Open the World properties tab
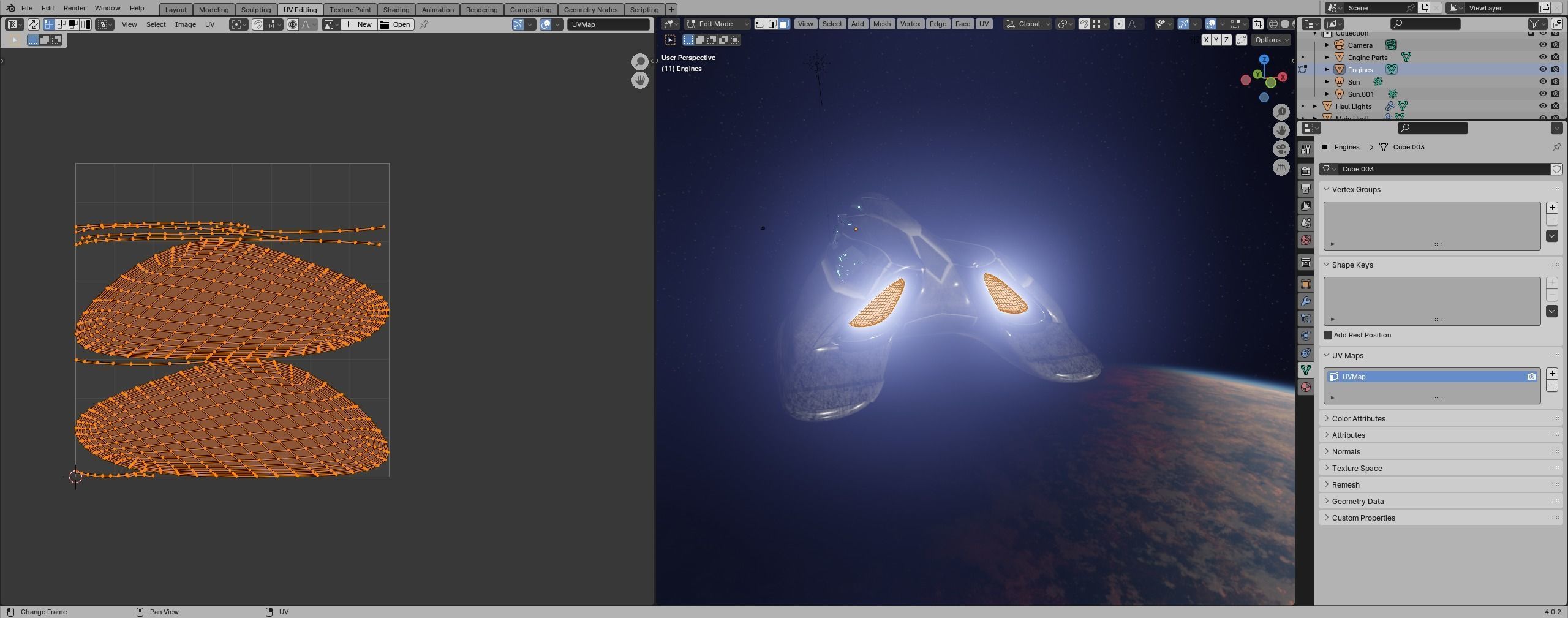Screen dimensions: 1568x618 point(1306,240)
